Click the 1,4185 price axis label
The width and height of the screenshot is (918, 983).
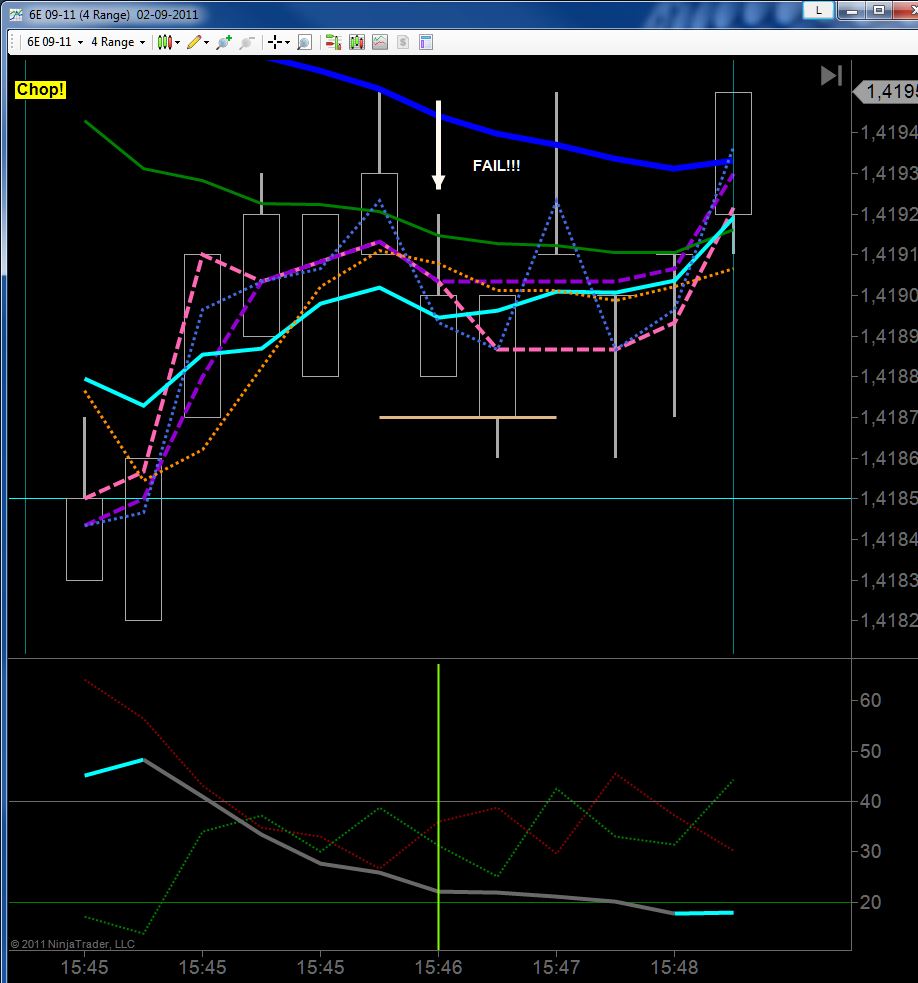889,498
